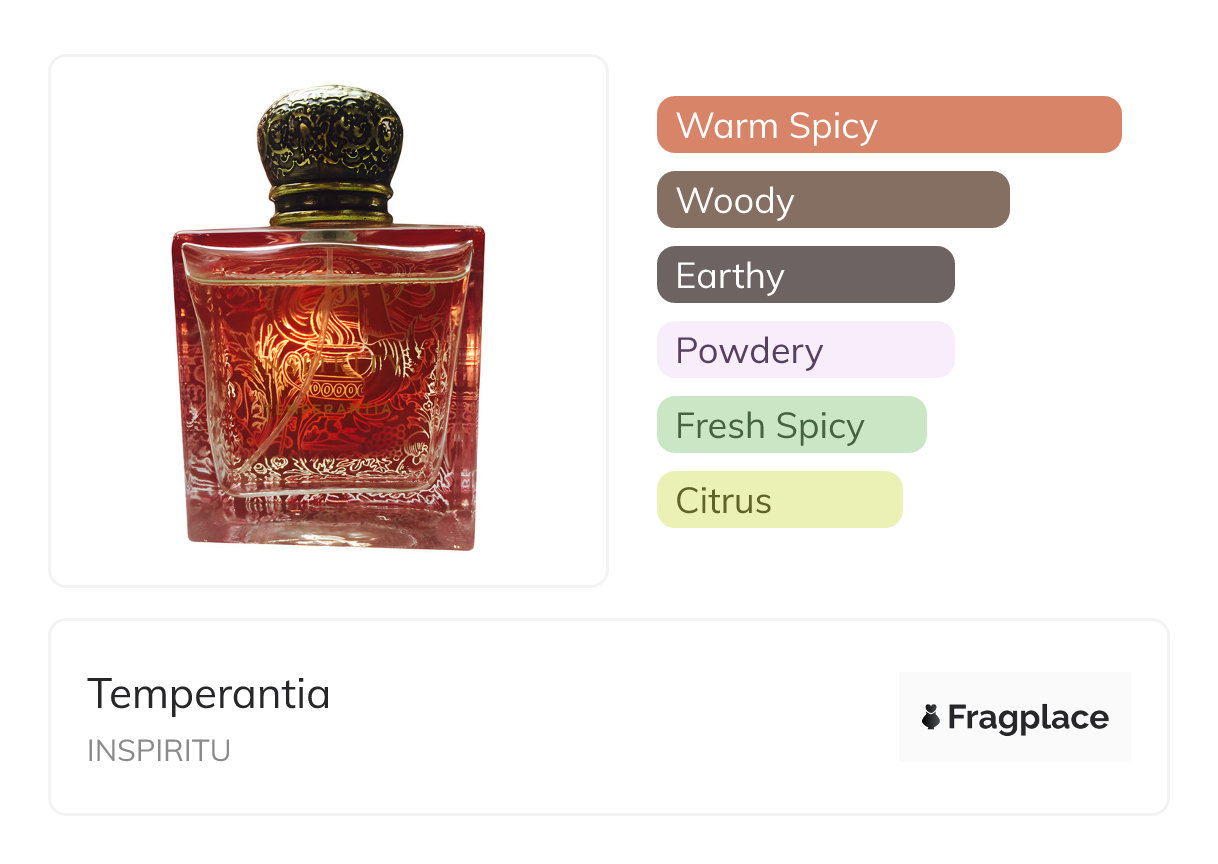Screen dimensions: 1218x864
Task: Click the 'Woody' label text
Action: click(x=735, y=201)
